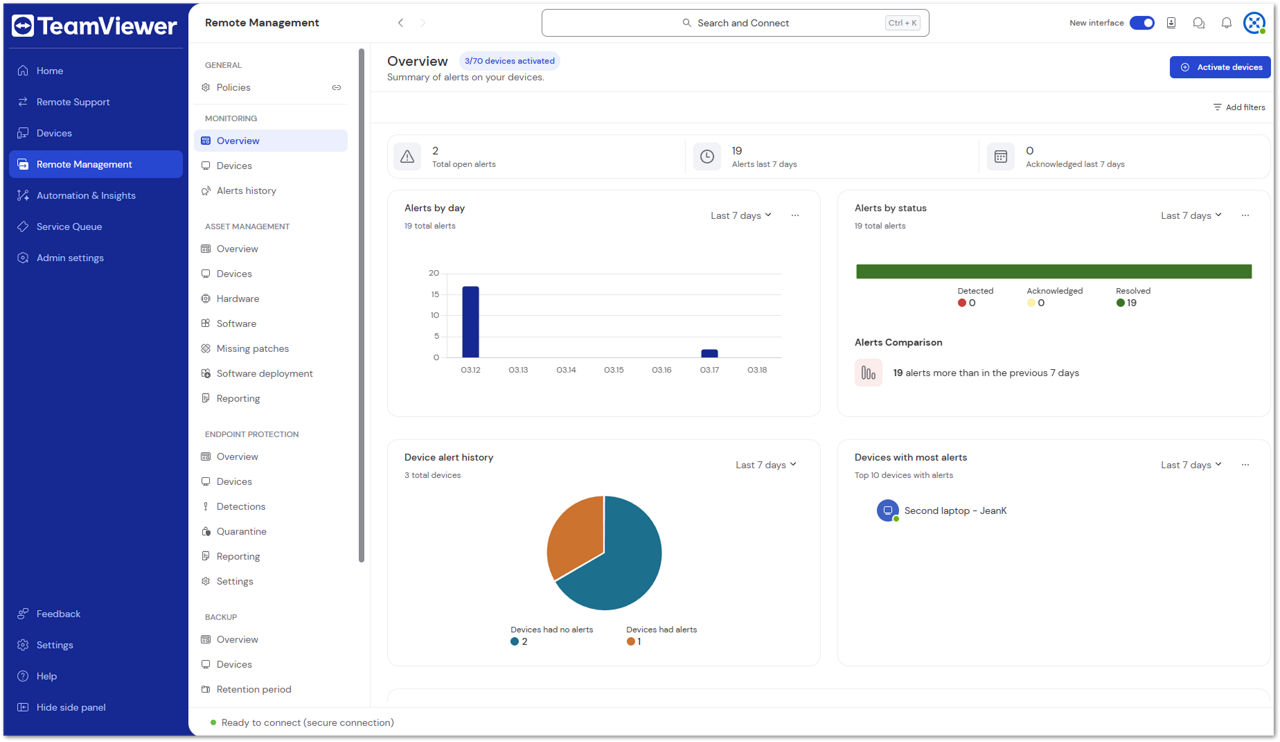The height and width of the screenshot is (742, 1280).
Task: Expand Alerts by day Last 7 days dropdown
Action: pos(741,216)
